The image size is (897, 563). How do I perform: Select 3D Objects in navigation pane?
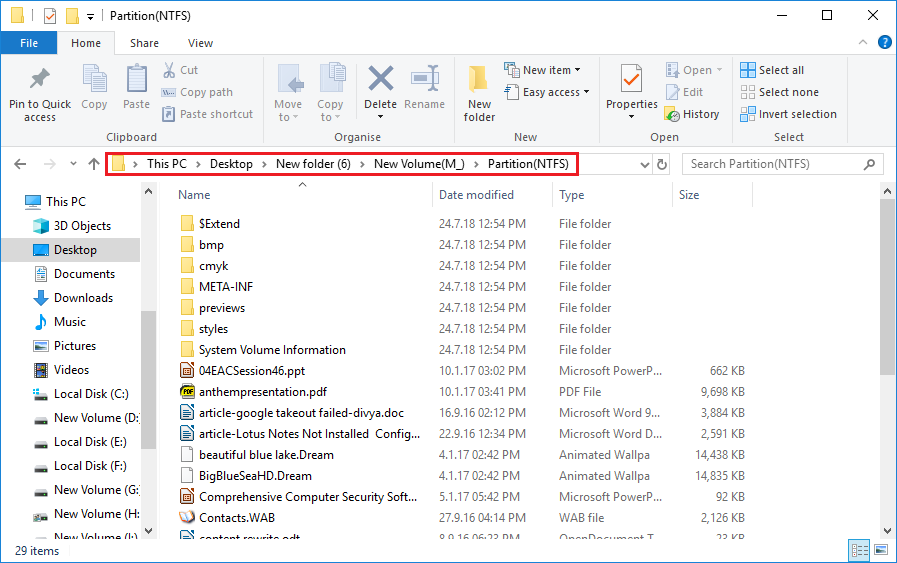tap(82, 225)
